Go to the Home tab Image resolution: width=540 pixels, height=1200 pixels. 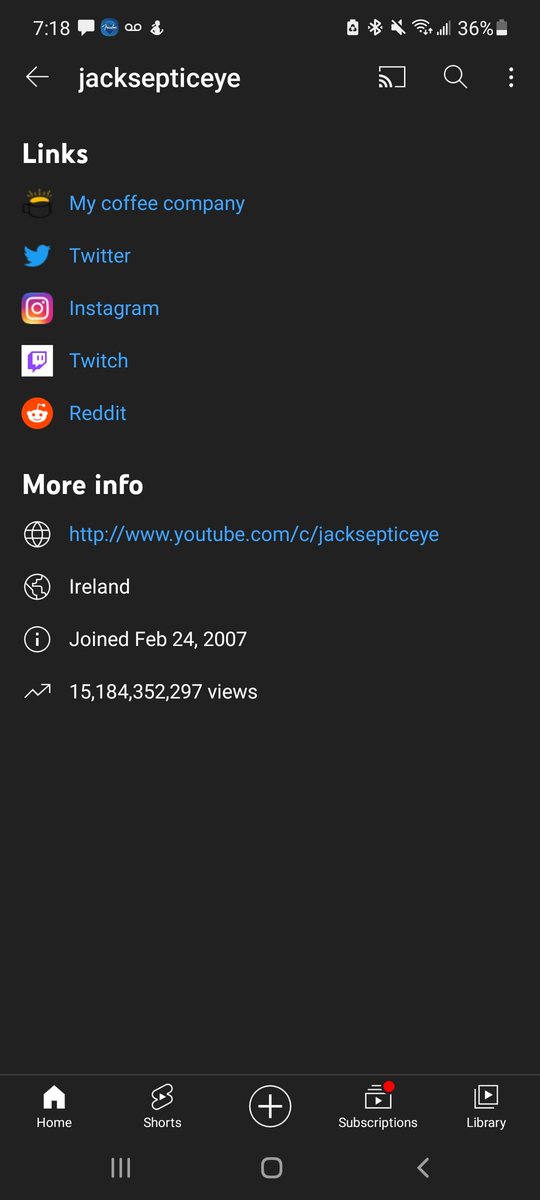54,1107
